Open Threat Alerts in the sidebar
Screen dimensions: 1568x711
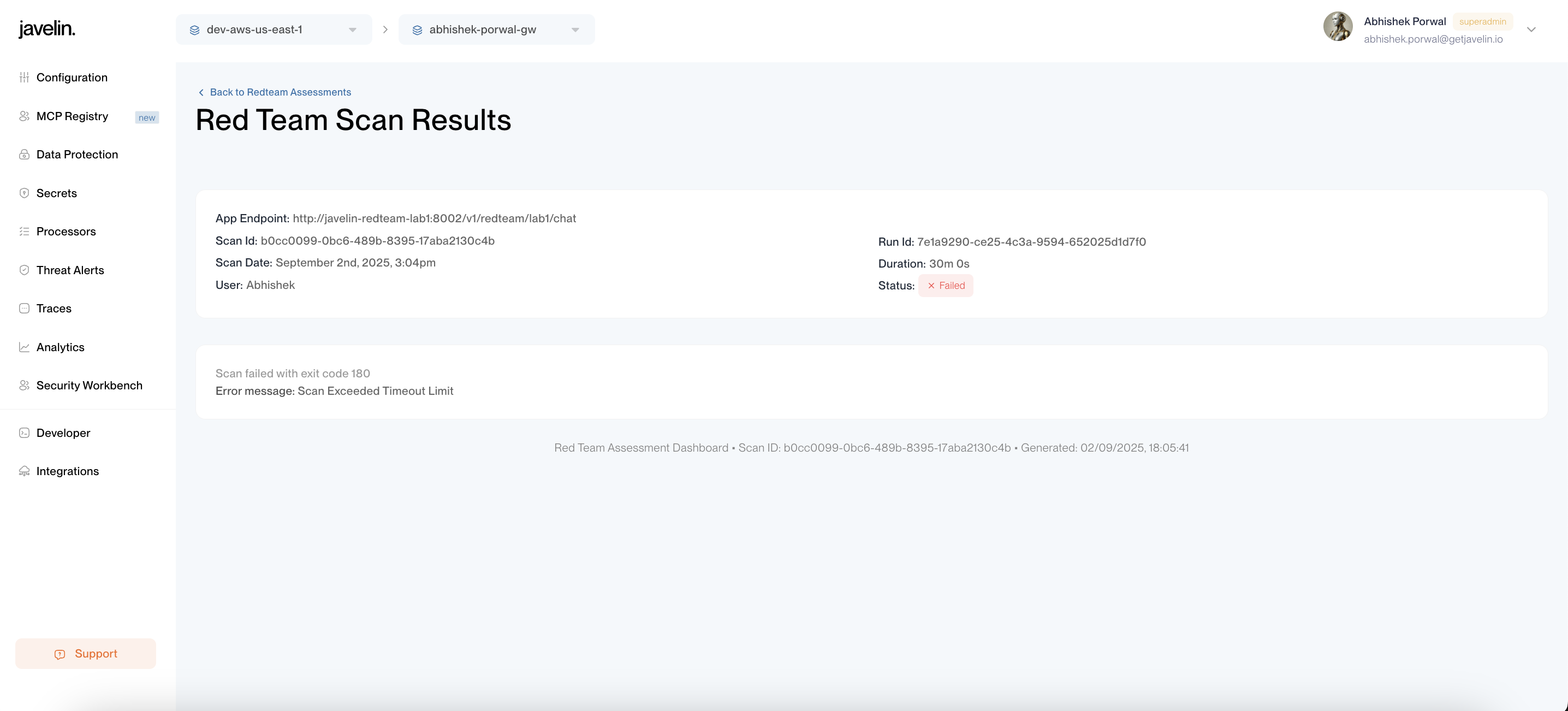click(70, 270)
